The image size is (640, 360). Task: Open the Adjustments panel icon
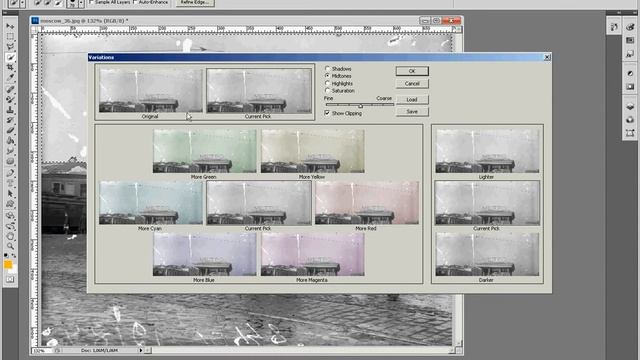coord(630,73)
